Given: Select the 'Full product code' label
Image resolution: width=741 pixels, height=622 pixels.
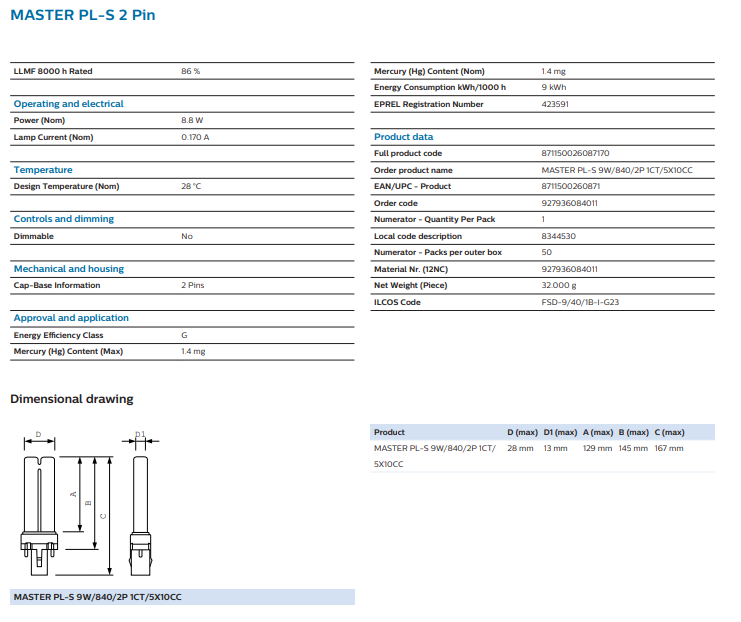Looking at the screenshot, I should pos(408,154).
